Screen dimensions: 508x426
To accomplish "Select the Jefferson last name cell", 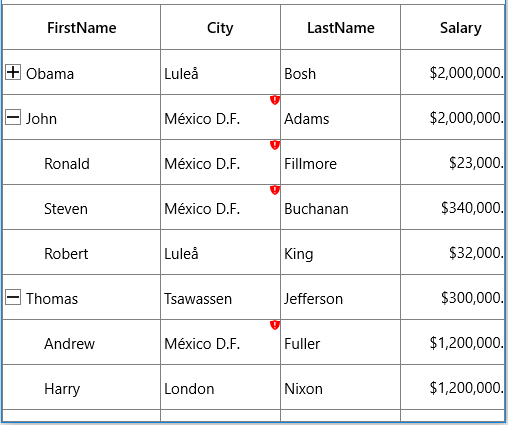I will click(340, 297).
